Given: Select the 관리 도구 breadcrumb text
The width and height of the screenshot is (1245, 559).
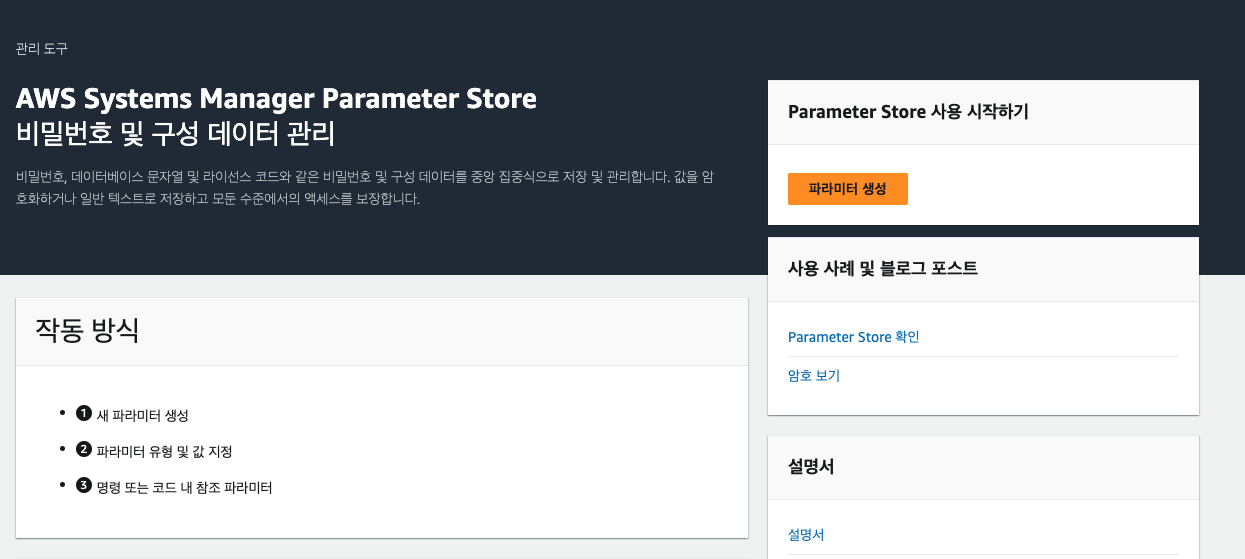Looking at the screenshot, I should [x=42, y=48].
